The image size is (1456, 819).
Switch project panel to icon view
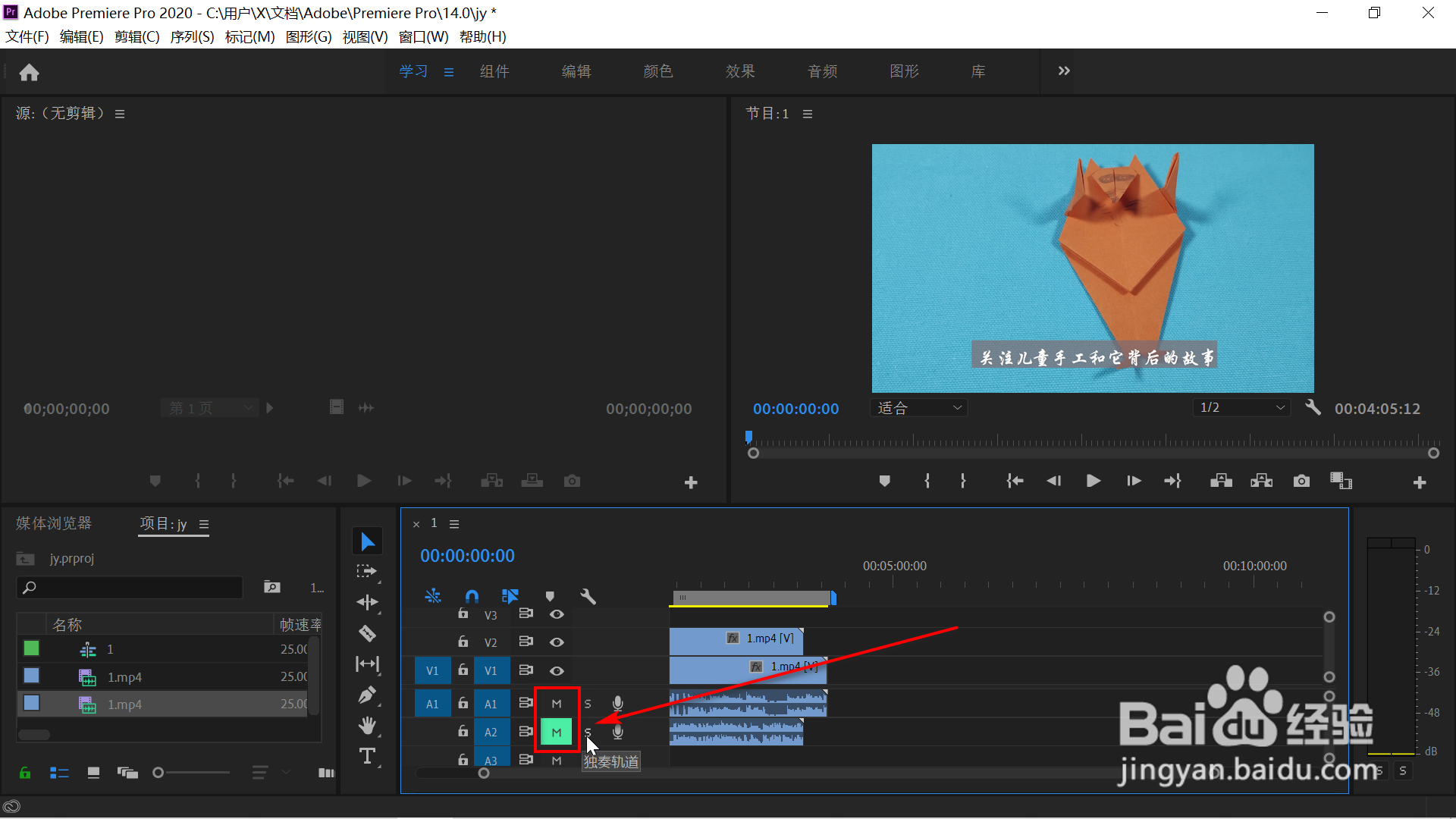(x=93, y=773)
